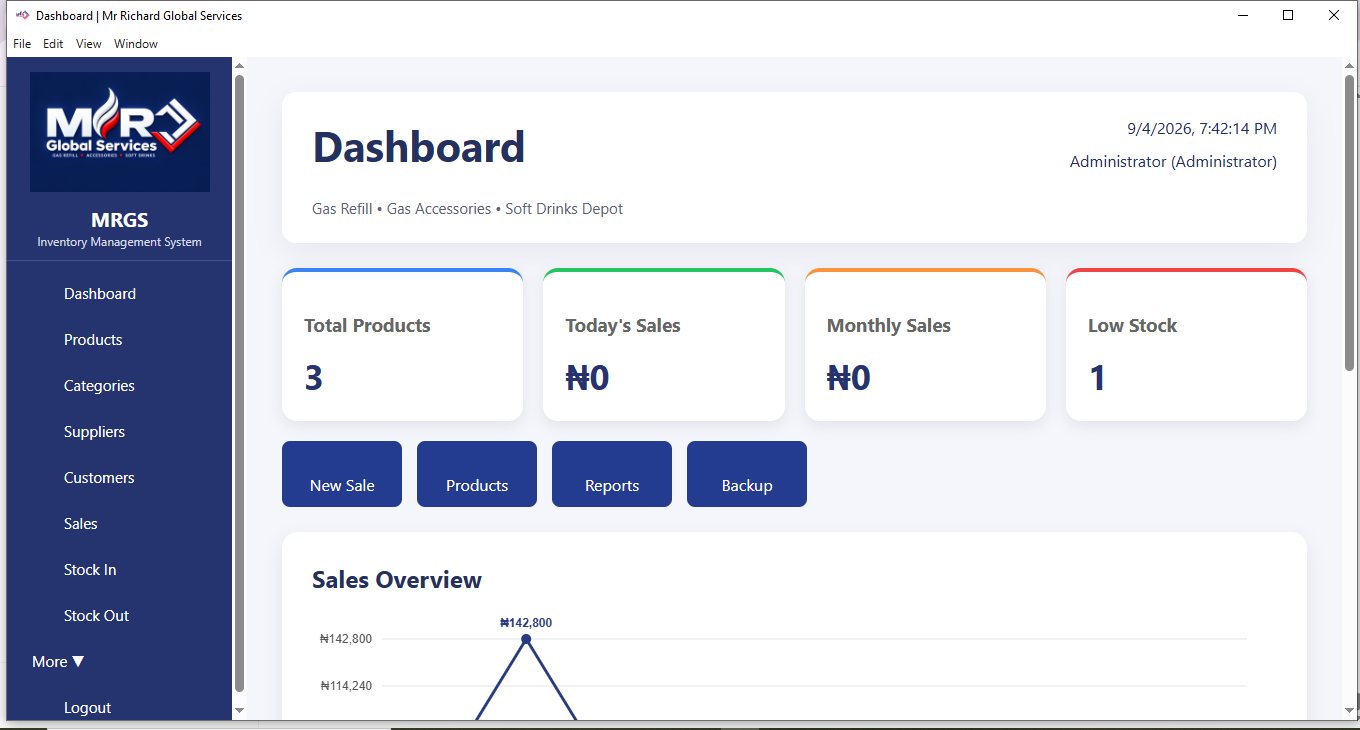Close the Dashboard window
Image resolution: width=1360 pixels, height=730 pixels.
pos(1334,15)
